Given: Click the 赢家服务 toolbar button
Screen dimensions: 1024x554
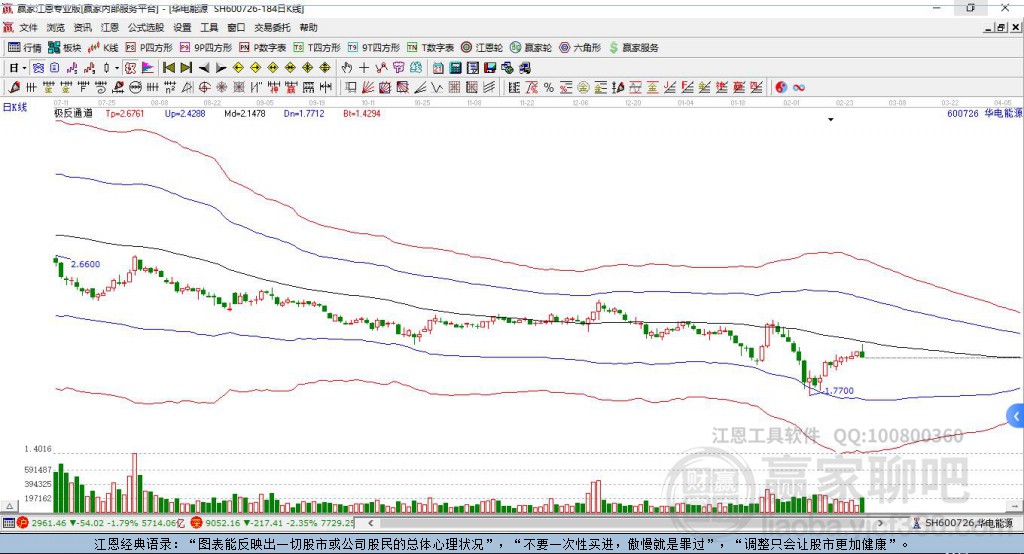Looking at the screenshot, I should (x=633, y=48).
